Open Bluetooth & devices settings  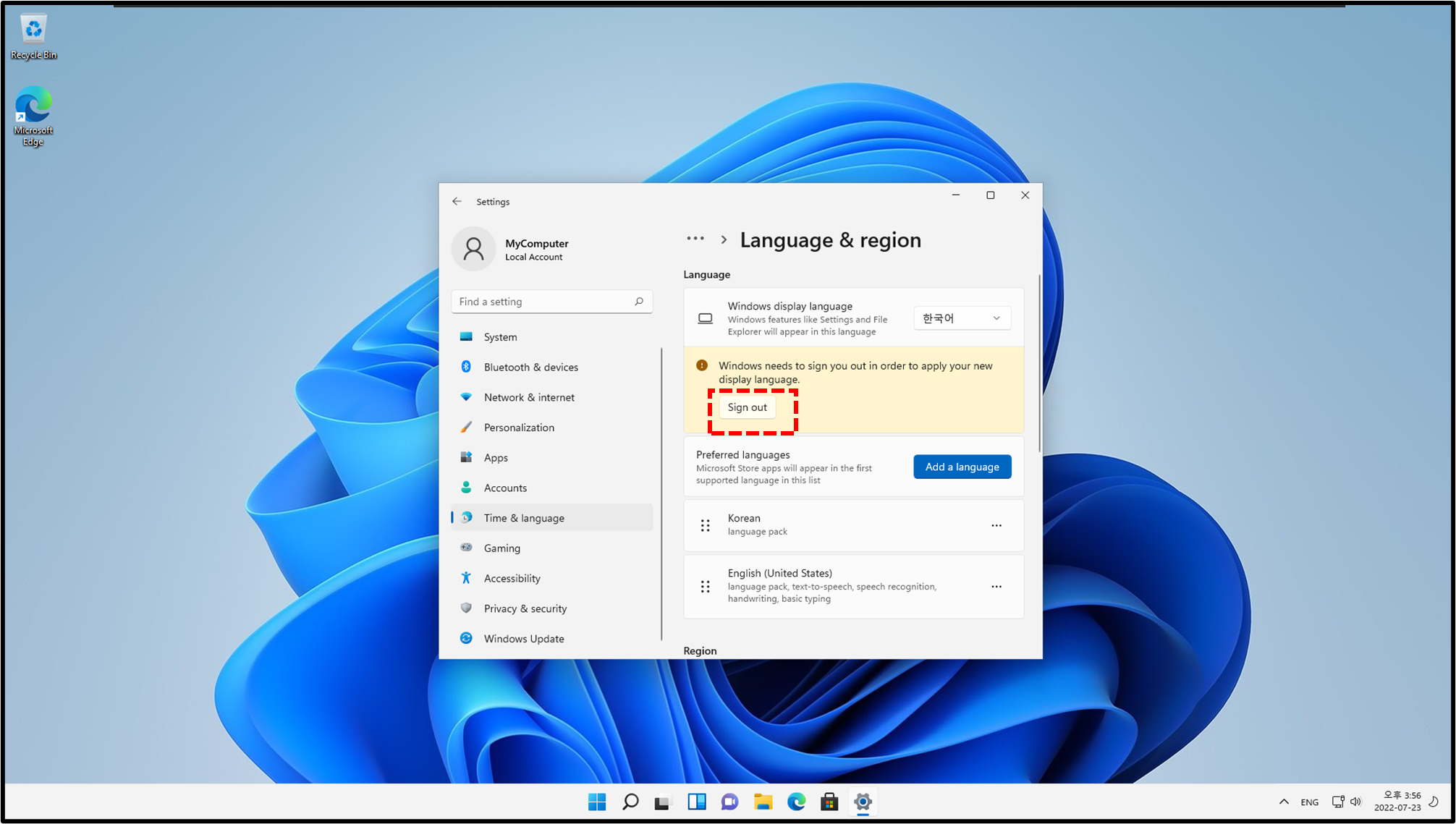pyautogui.click(x=551, y=367)
